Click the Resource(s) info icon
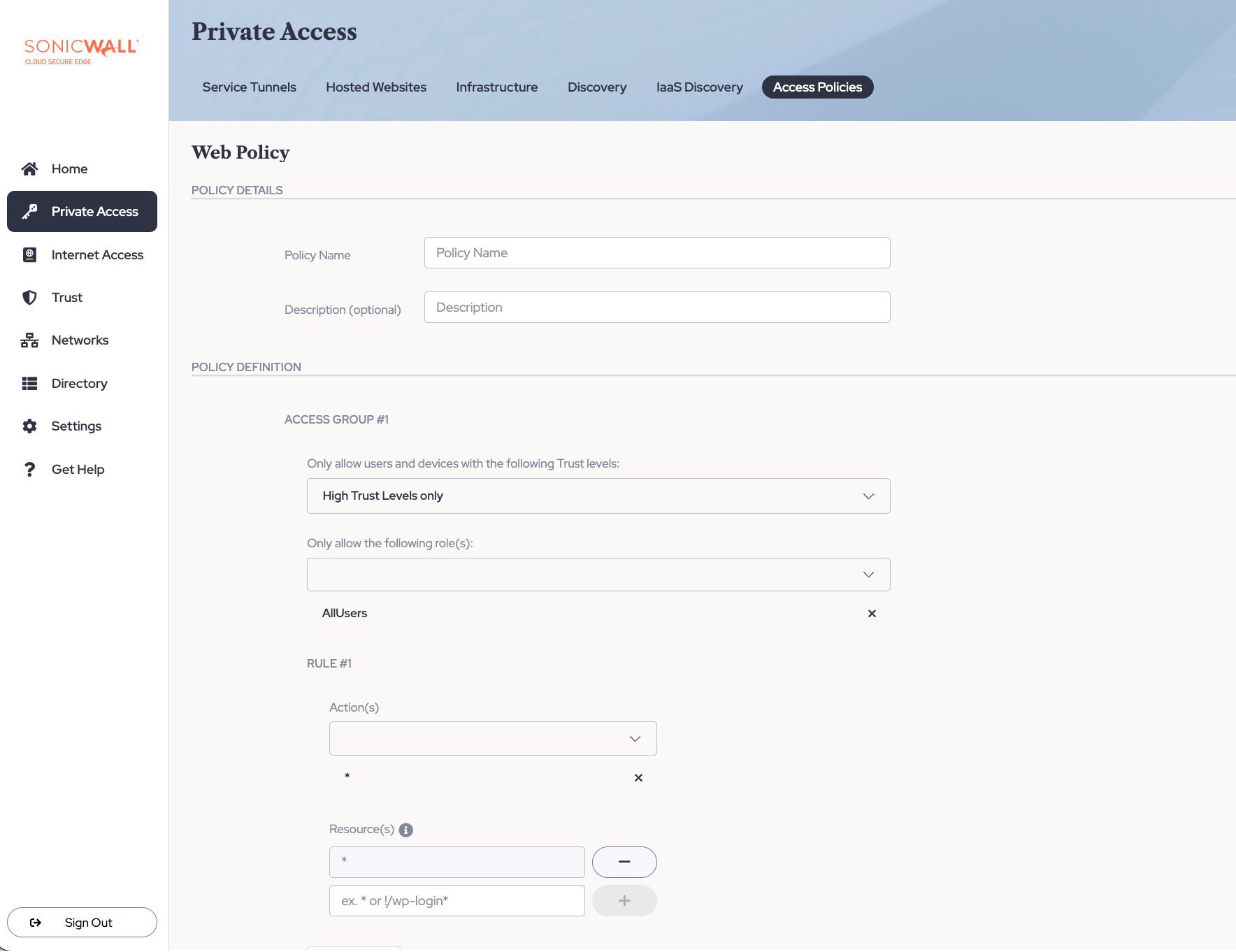This screenshot has width=1236, height=952. click(x=405, y=830)
